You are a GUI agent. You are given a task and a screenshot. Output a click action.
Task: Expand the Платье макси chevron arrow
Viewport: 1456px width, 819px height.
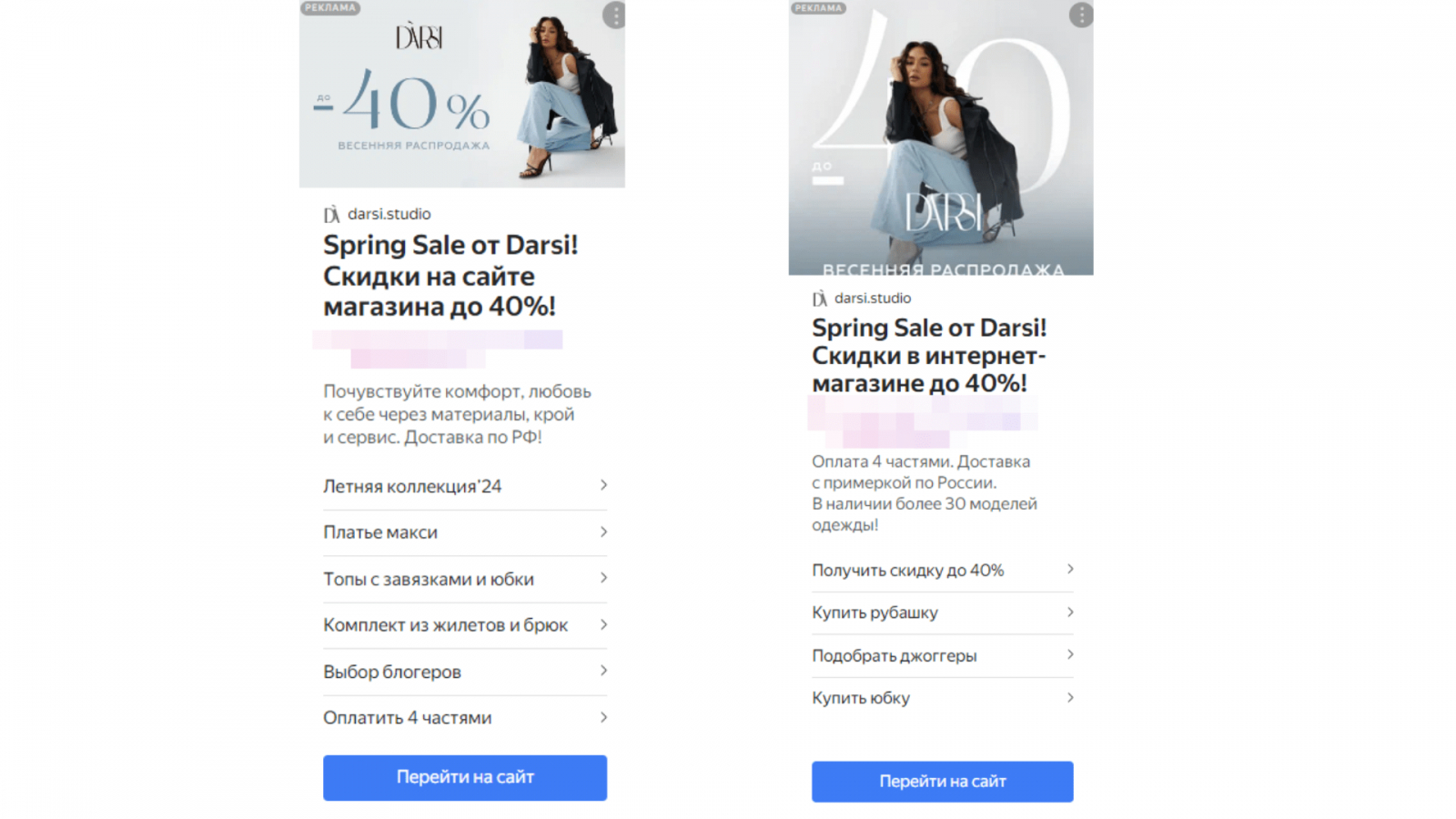(603, 531)
